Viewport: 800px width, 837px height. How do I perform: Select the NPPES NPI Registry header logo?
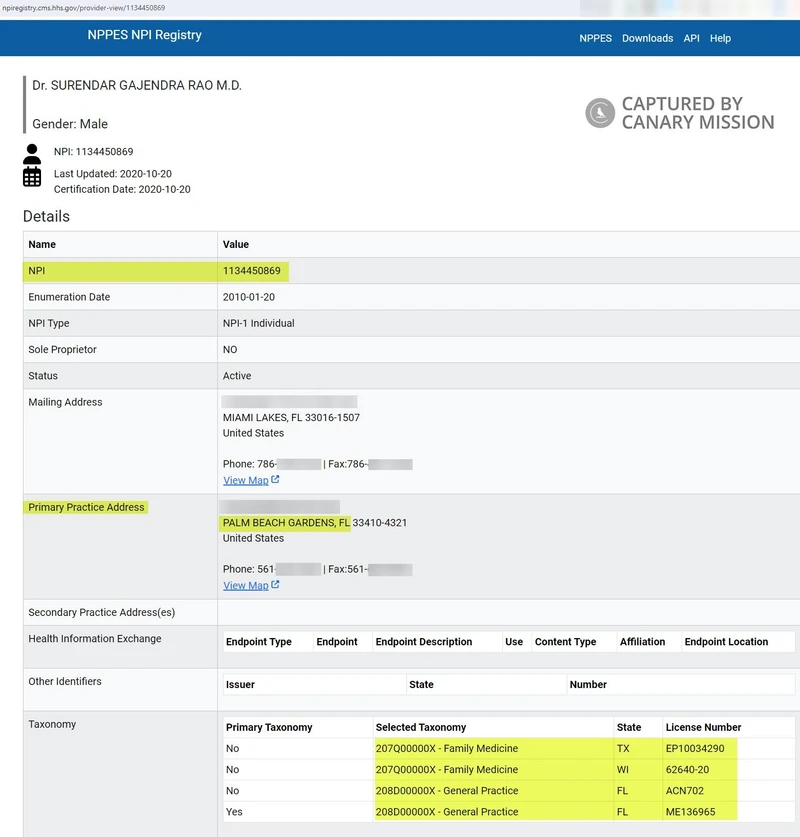(143, 38)
